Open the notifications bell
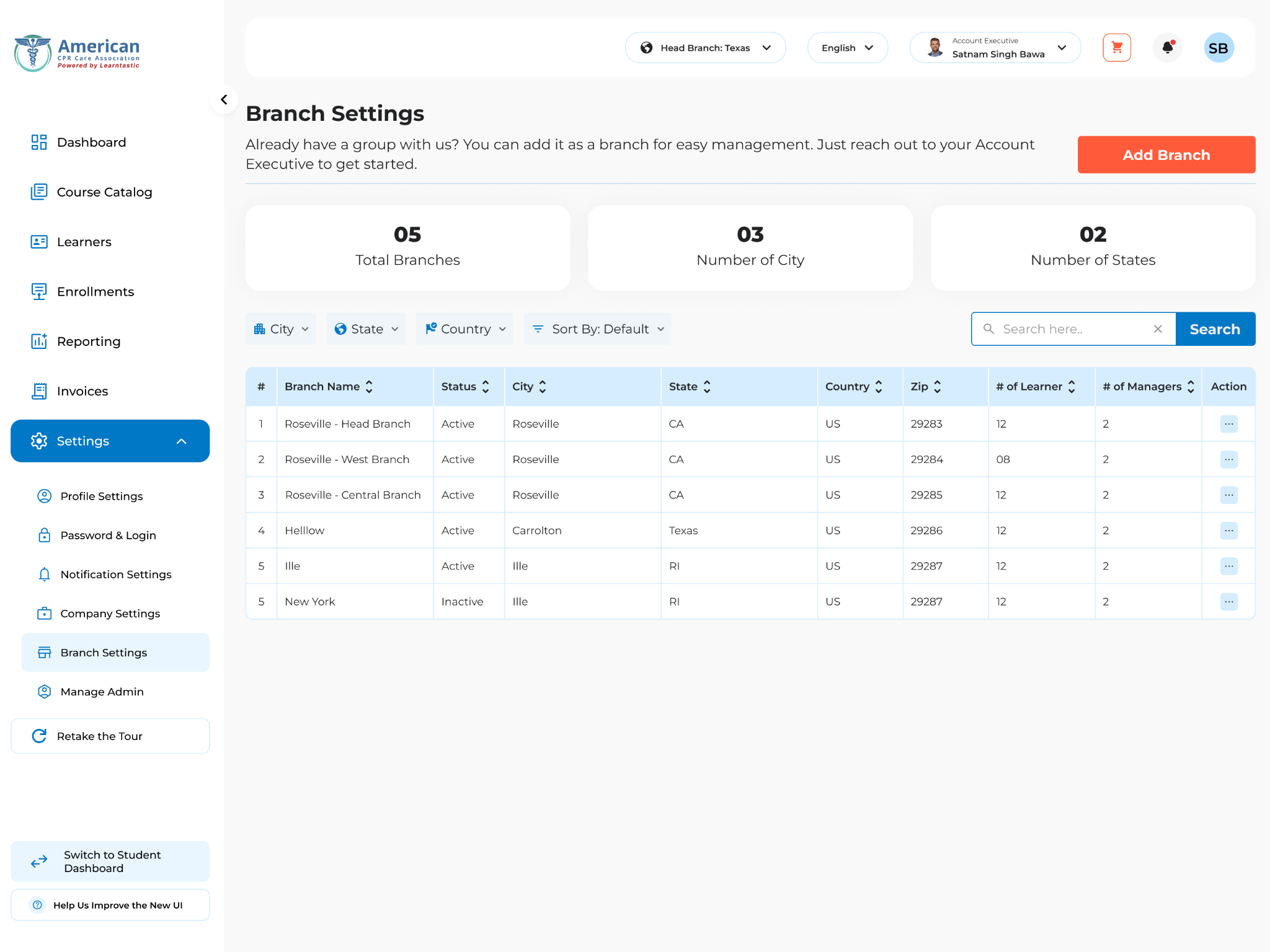Image resolution: width=1270 pixels, height=952 pixels. tap(1168, 48)
